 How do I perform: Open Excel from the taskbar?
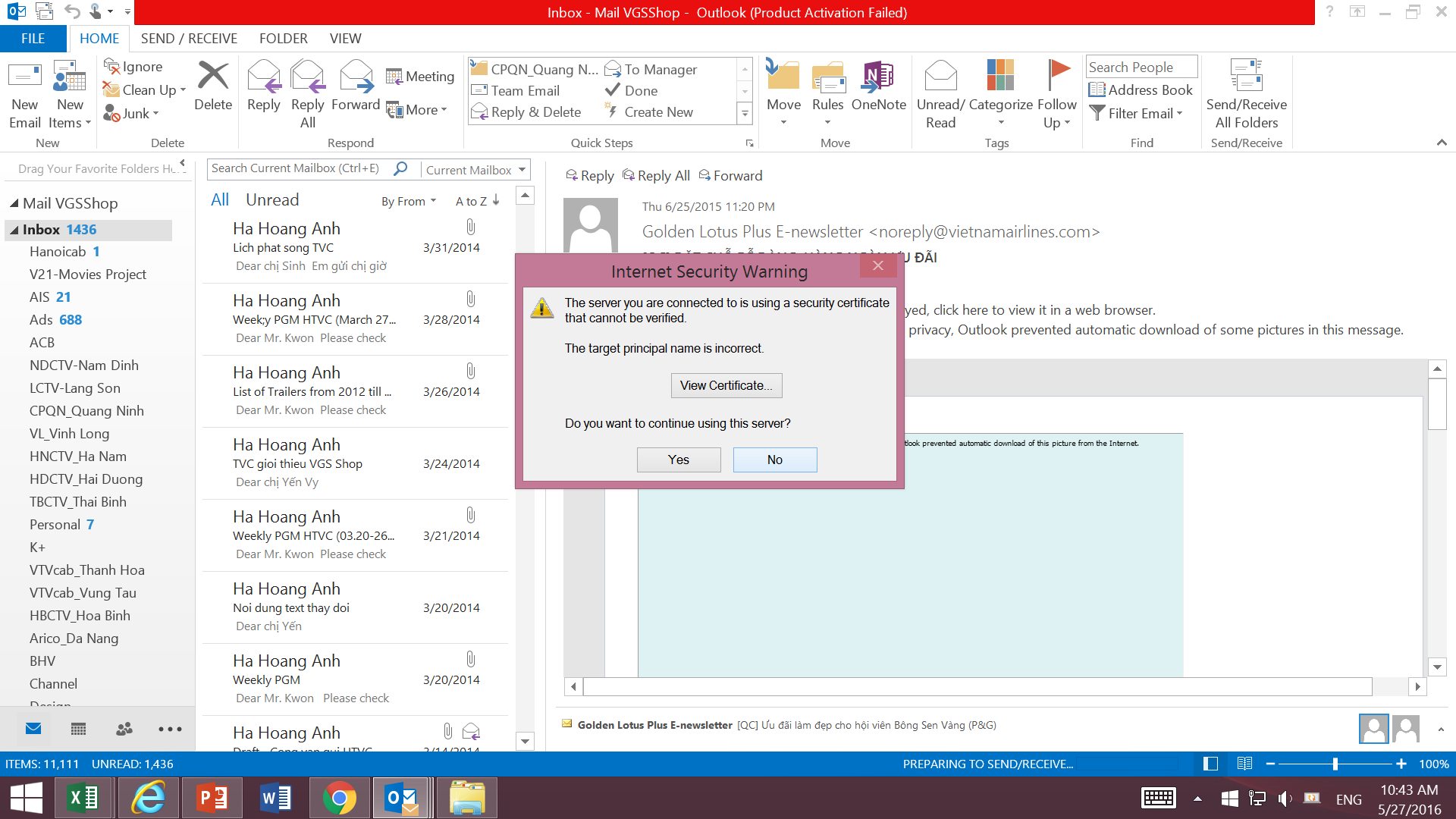(x=83, y=798)
